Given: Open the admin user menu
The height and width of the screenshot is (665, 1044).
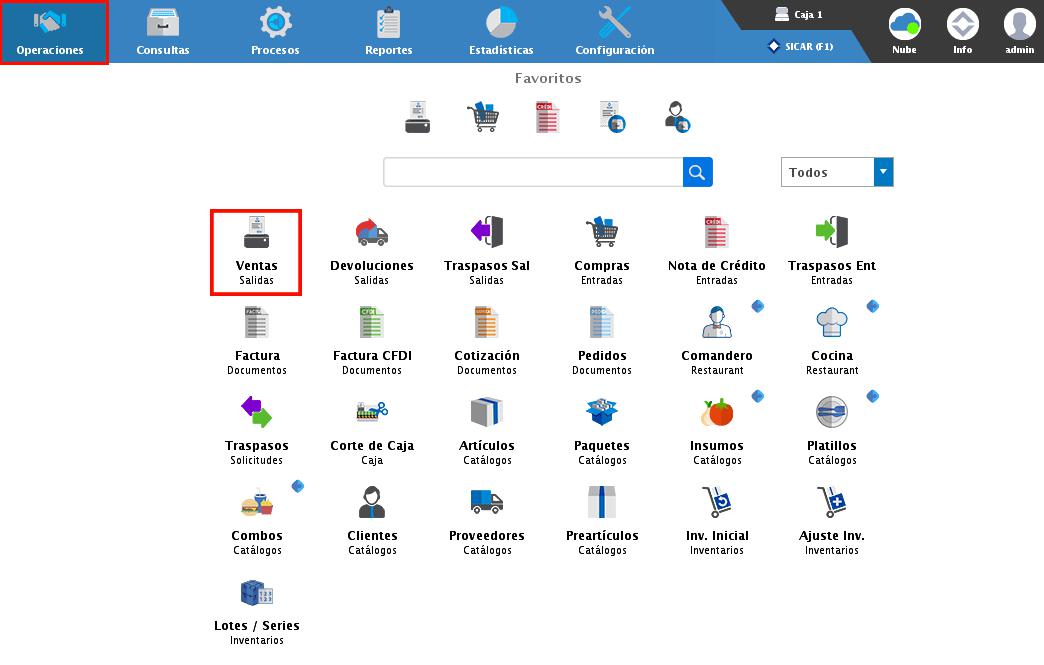Looking at the screenshot, I should pos(1019,32).
